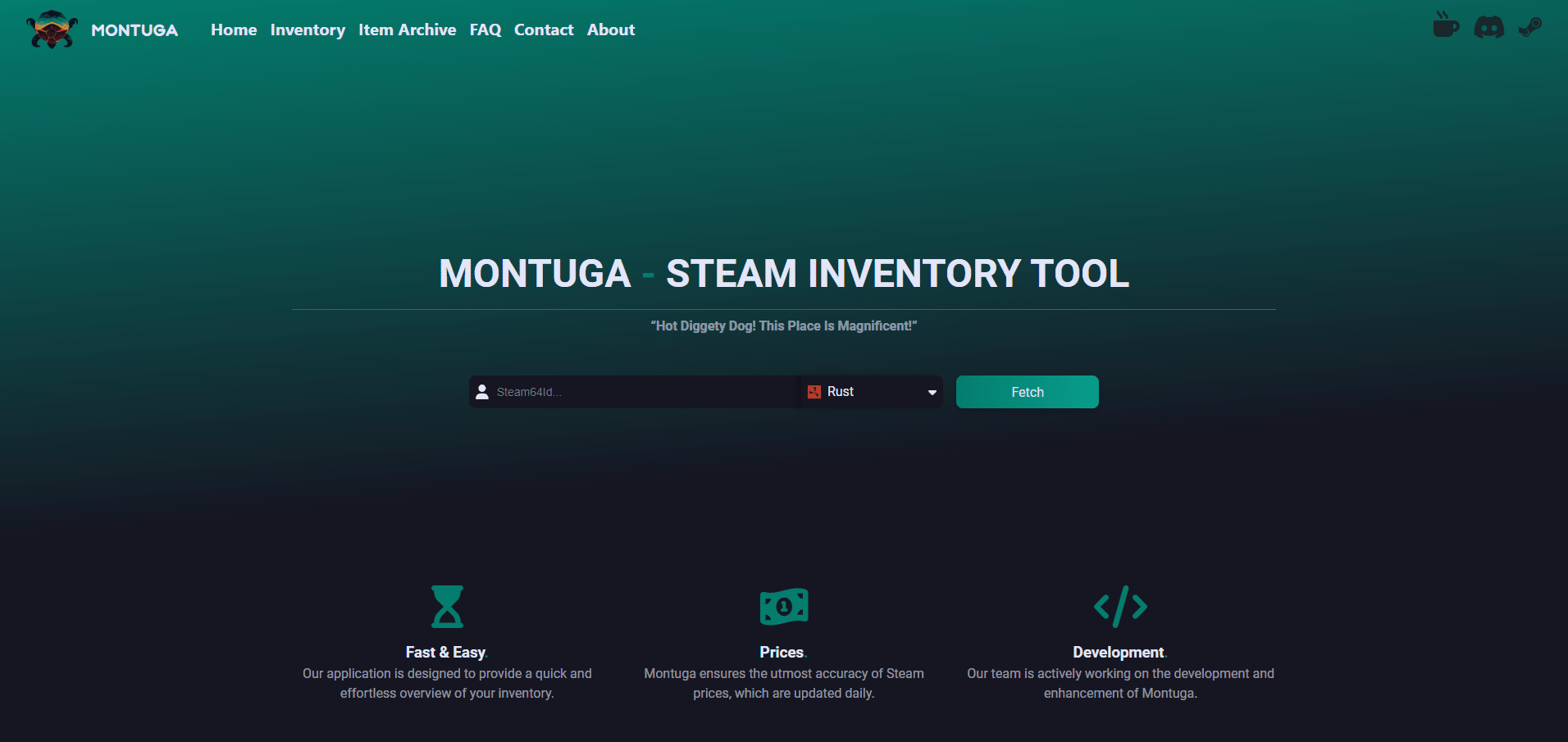Expand the Rust game dropdown
This screenshot has height=742, width=1568.
pos(871,392)
